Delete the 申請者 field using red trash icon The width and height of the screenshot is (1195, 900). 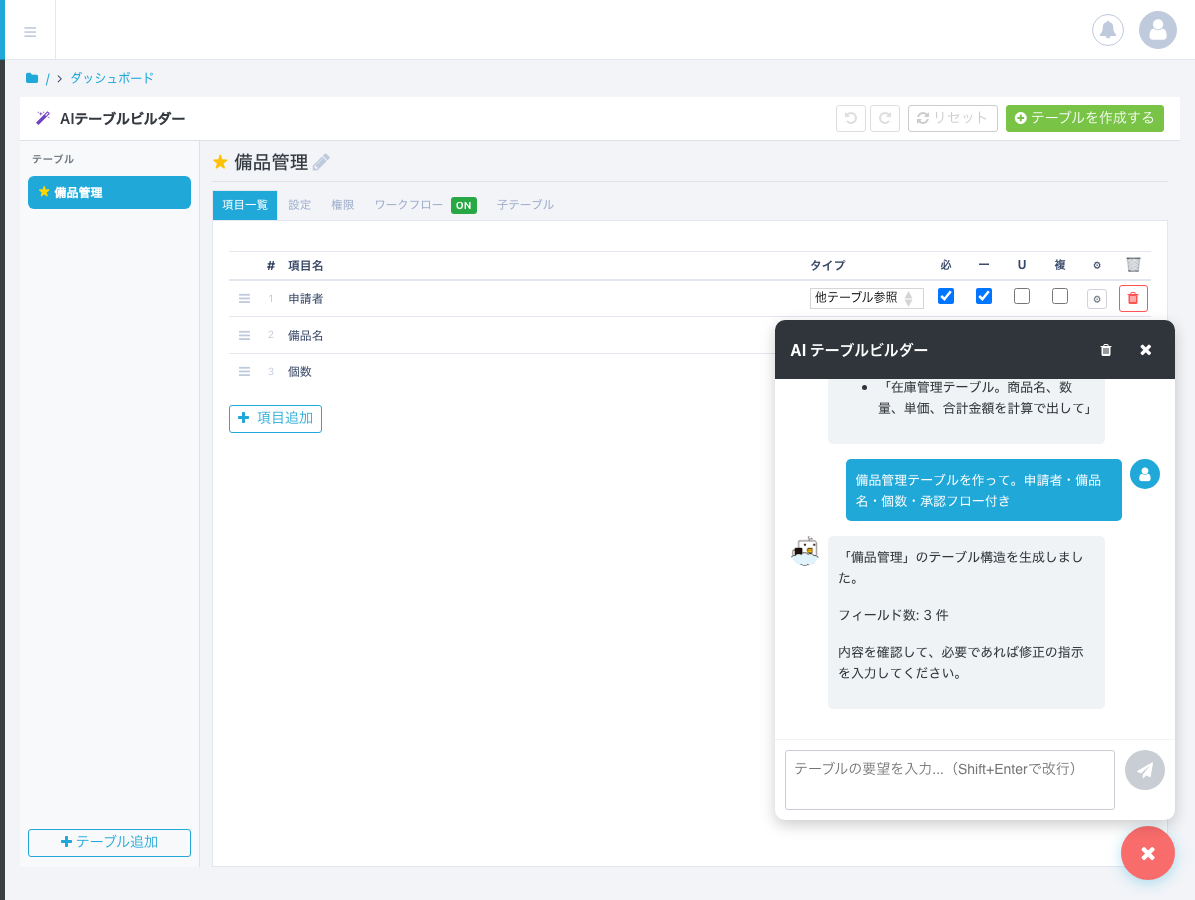(x=1132, y=298)
